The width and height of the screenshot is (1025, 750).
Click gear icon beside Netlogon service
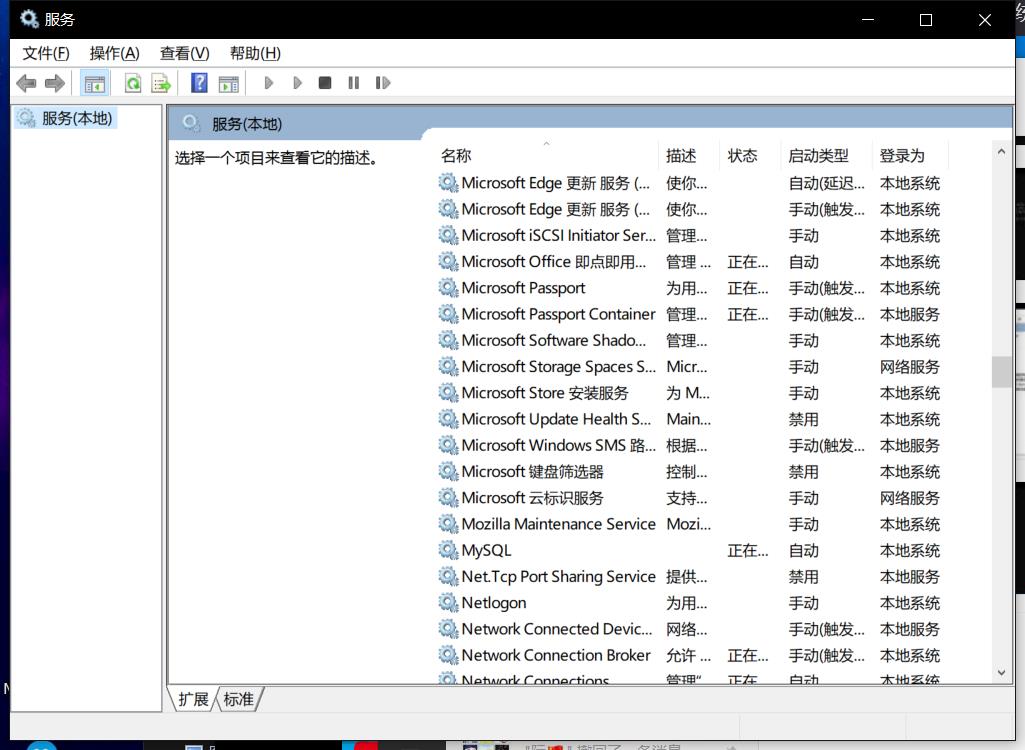tap(448, 602)
